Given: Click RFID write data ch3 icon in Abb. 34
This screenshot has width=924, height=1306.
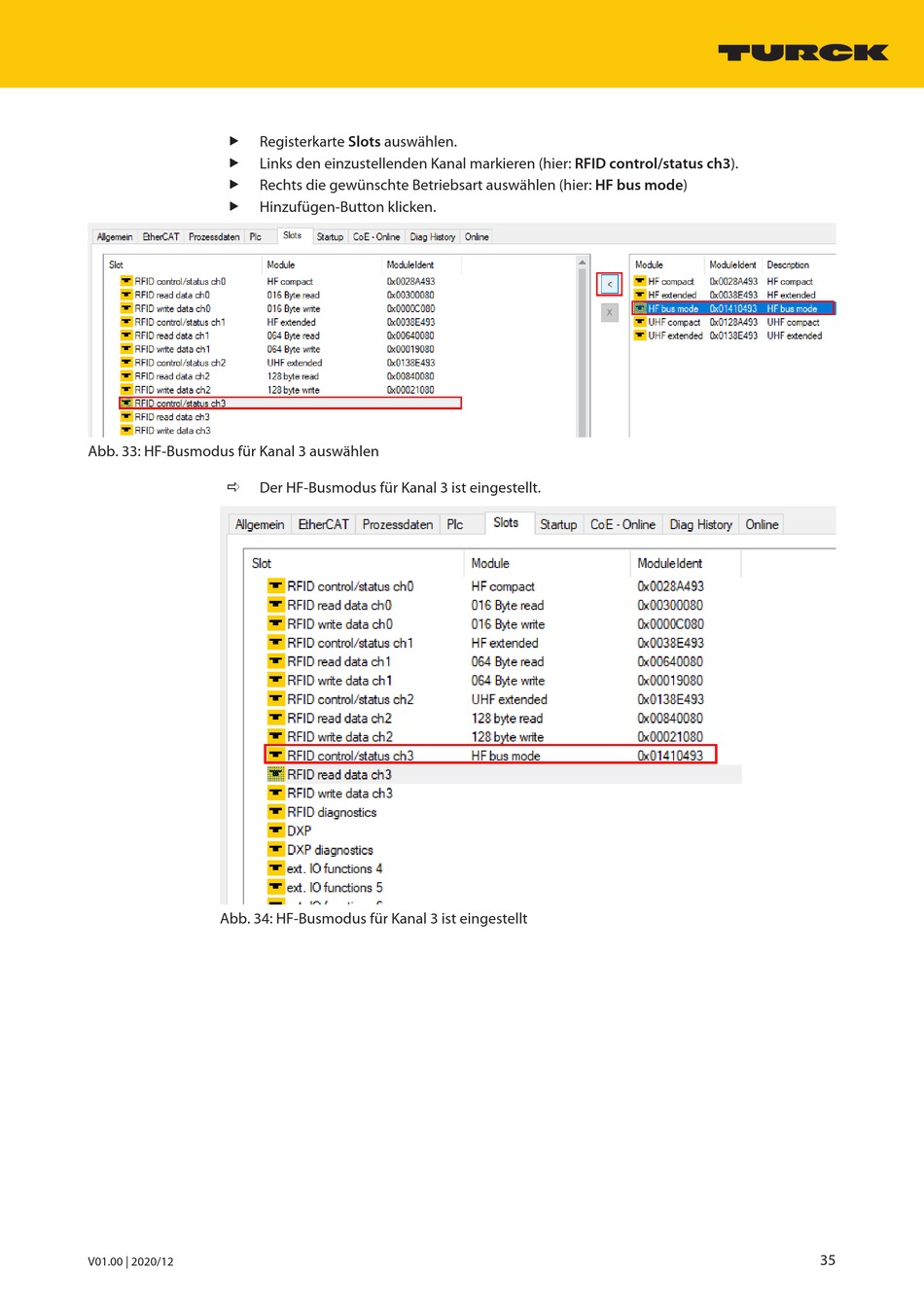Looking at the screenshot, I should click(276, 794).
